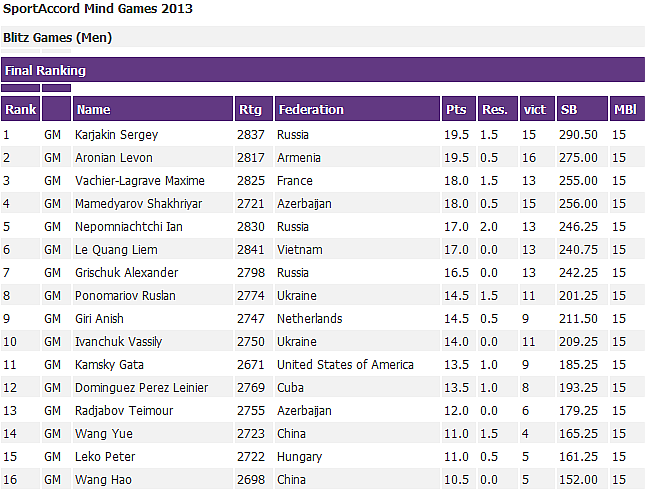Open player Karjakin Sergey

coord(116,135)
